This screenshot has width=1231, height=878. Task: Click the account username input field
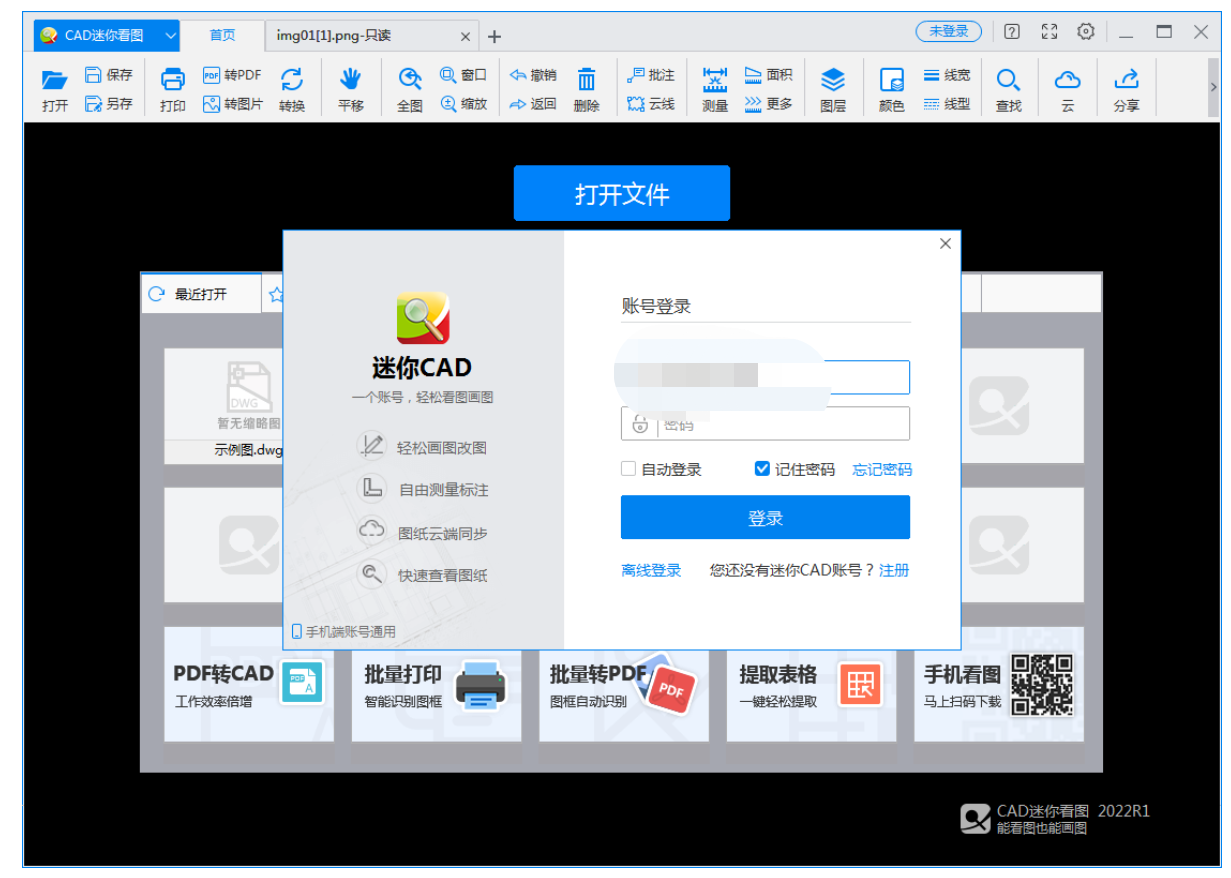tap(765, 377)
